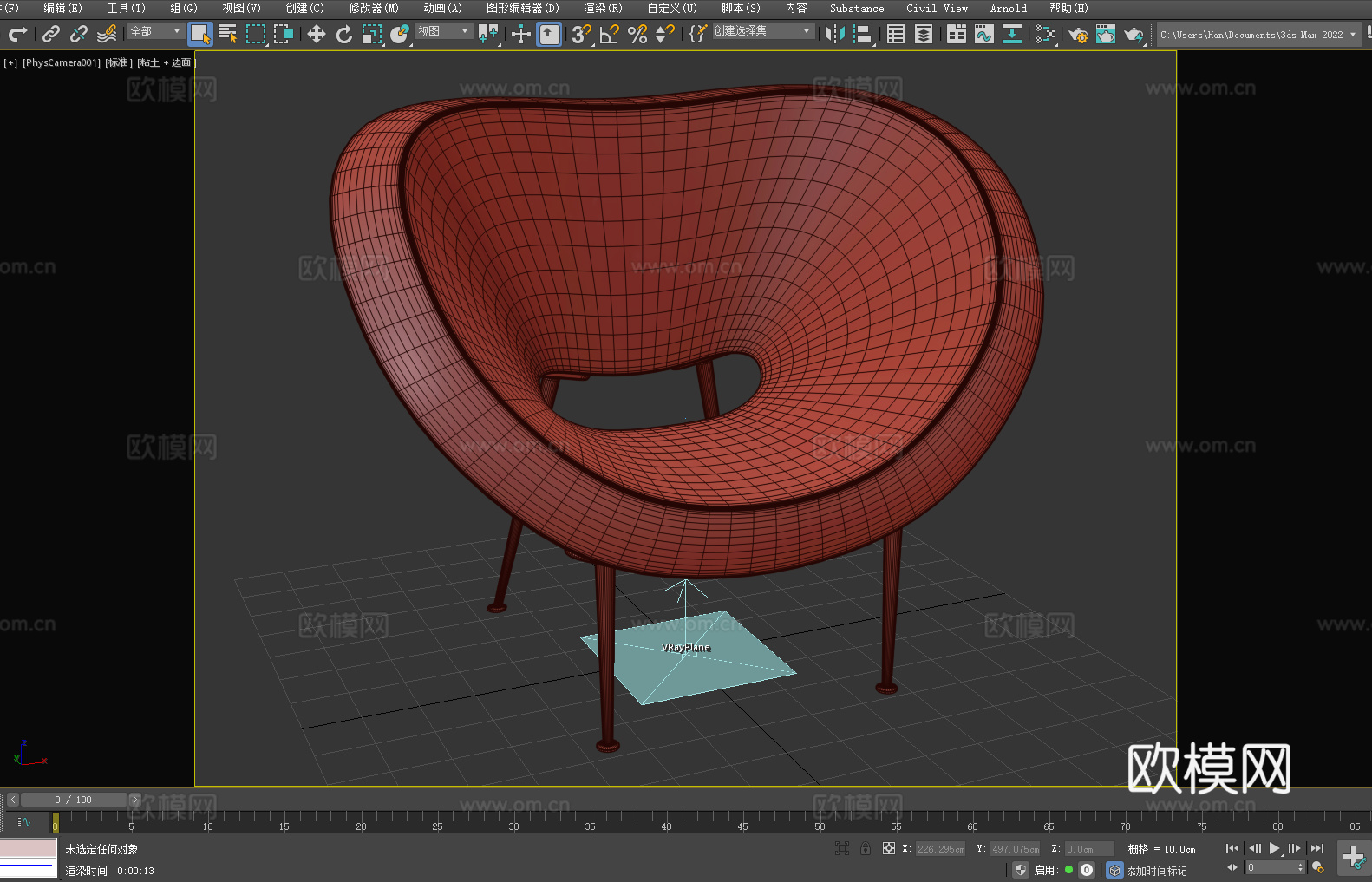Step time slider right arrow
Screen dimensions: 1372x882
(134, 800)
